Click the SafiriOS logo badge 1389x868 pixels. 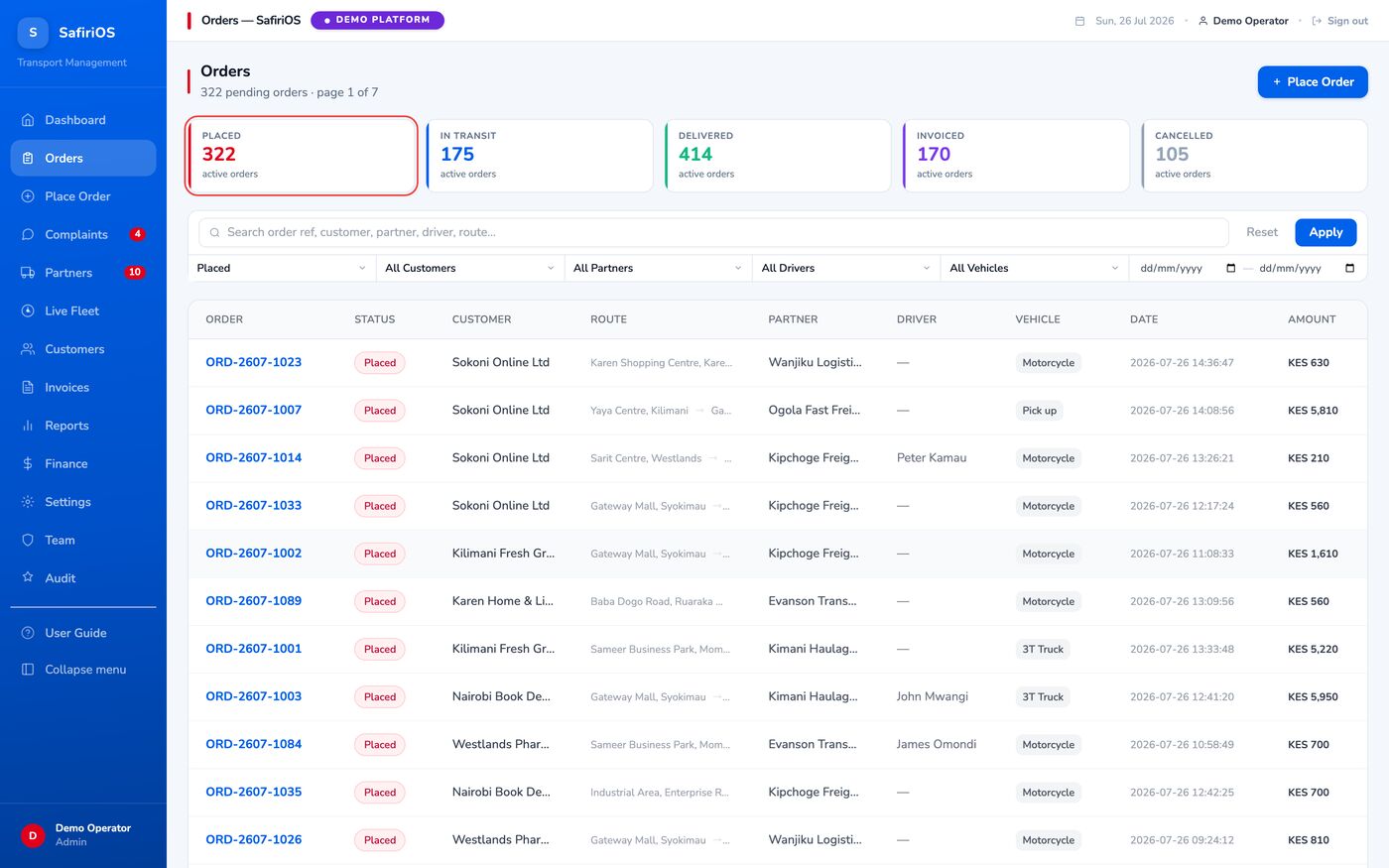coord(33,33)
